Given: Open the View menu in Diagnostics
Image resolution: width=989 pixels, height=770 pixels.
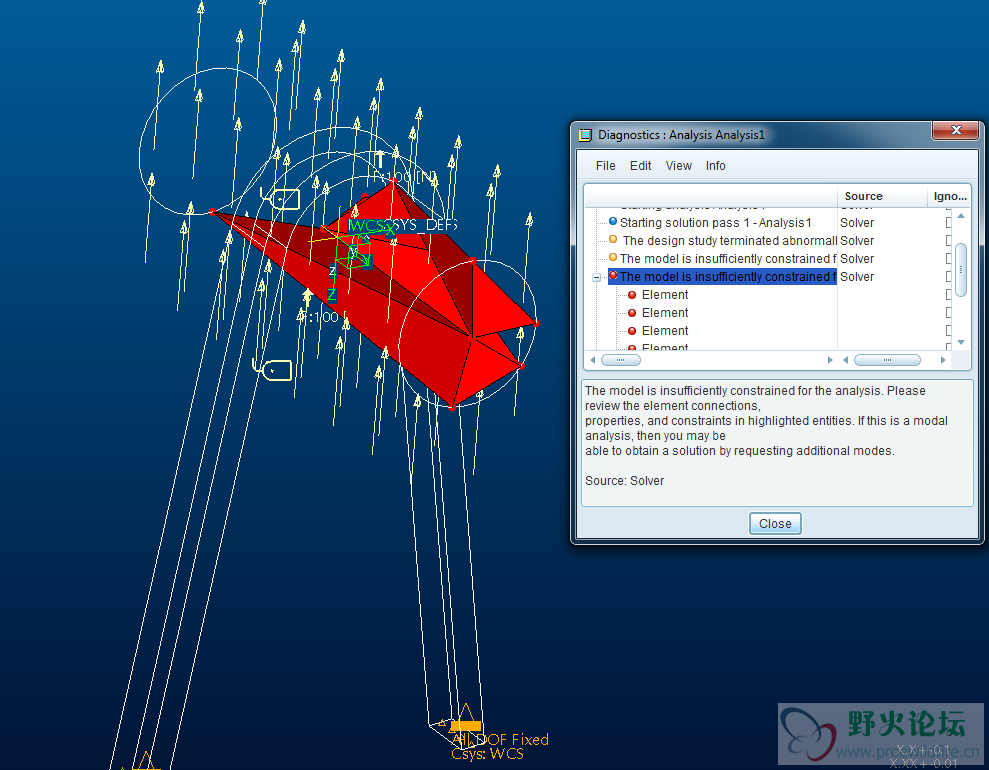Looking at the screenshot, I should (x=679, y=166).
